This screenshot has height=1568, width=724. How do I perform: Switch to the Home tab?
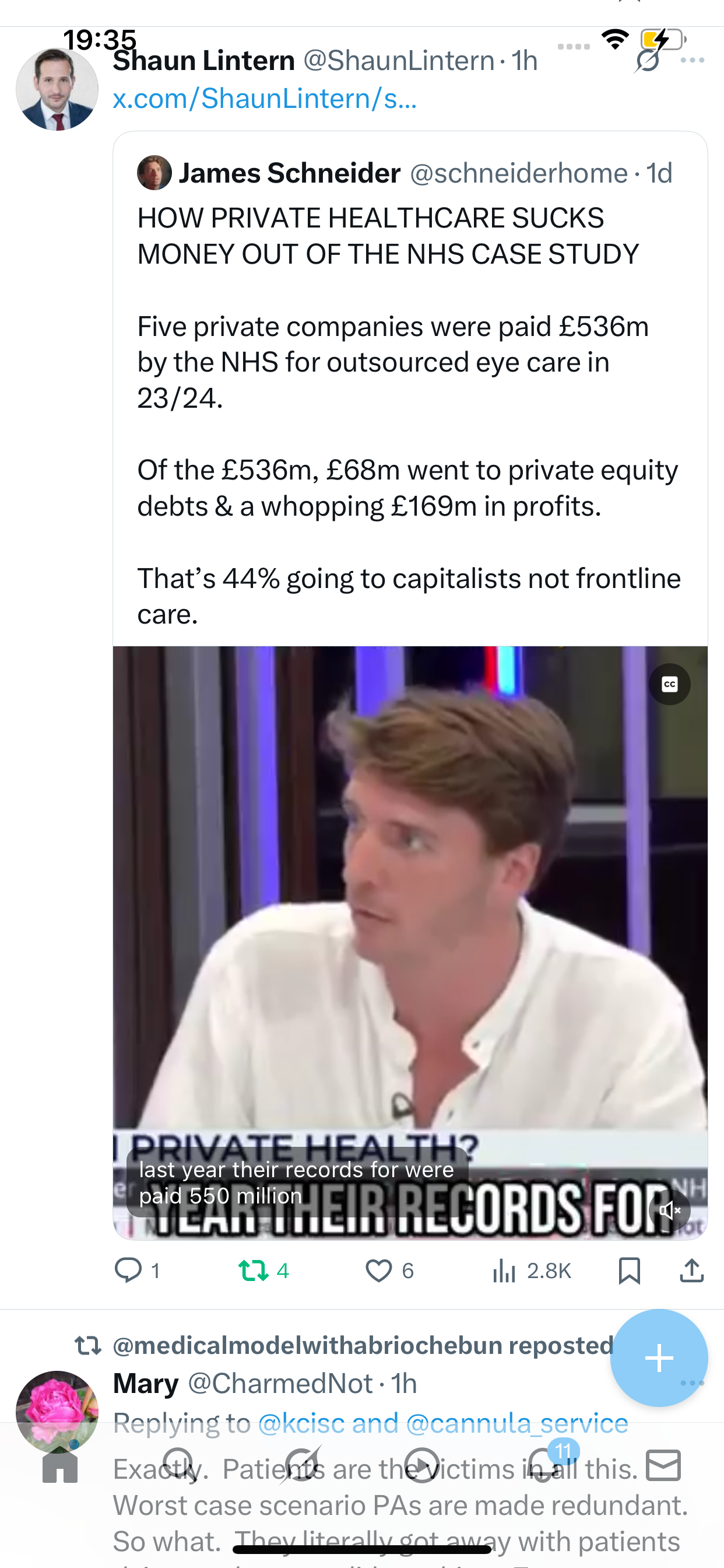tap(60, 1466)
